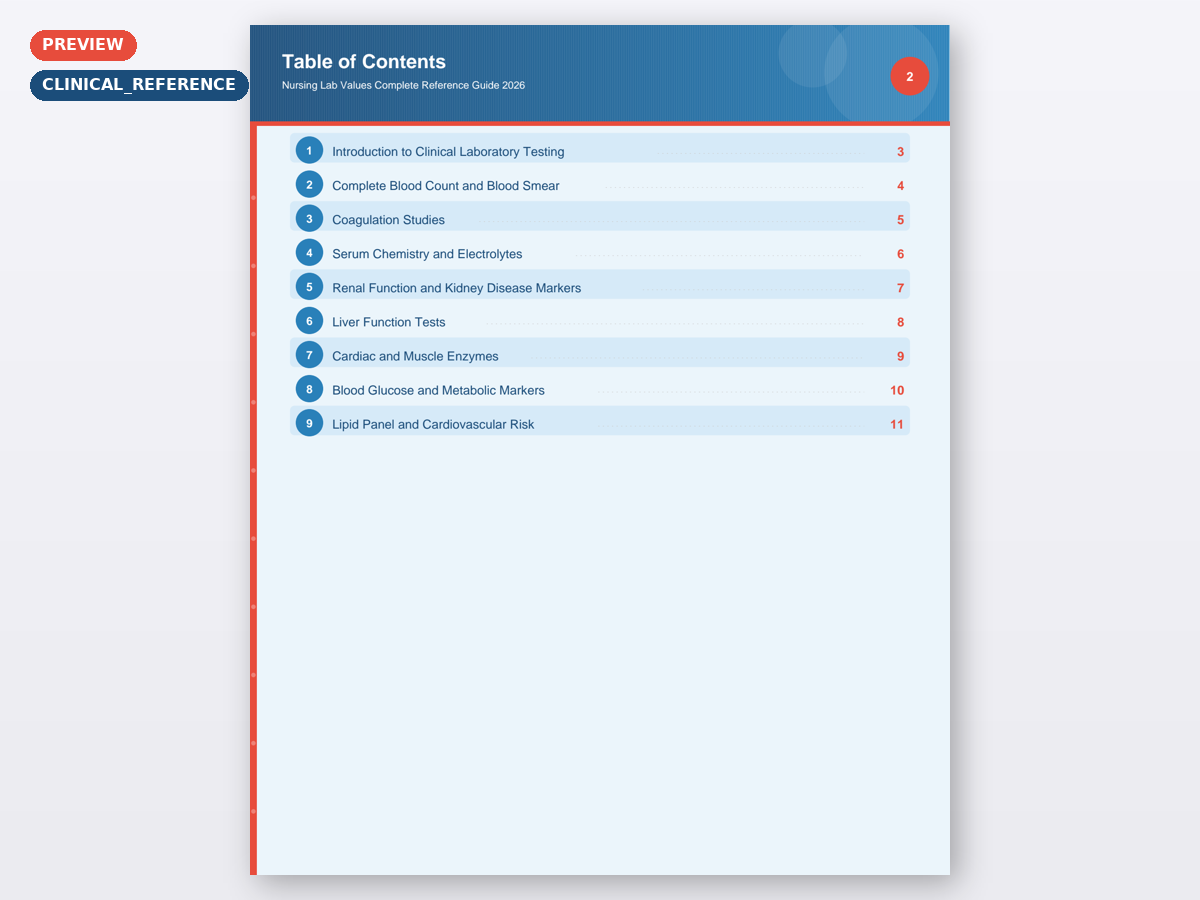
Task: Click the PREVIEW badge
Action: 83,45
